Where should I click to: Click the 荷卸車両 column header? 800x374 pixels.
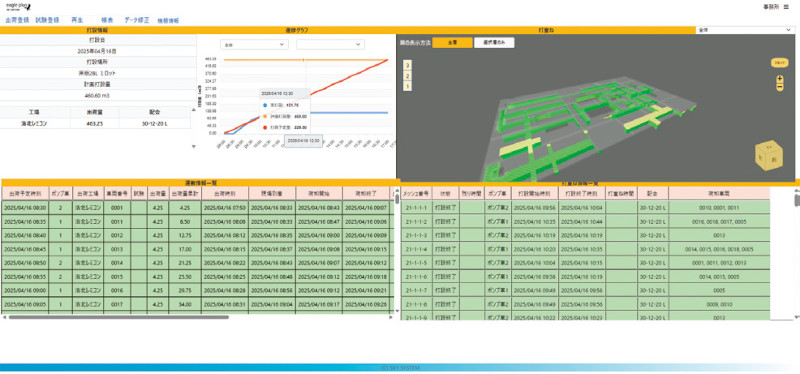click(718, 193)
